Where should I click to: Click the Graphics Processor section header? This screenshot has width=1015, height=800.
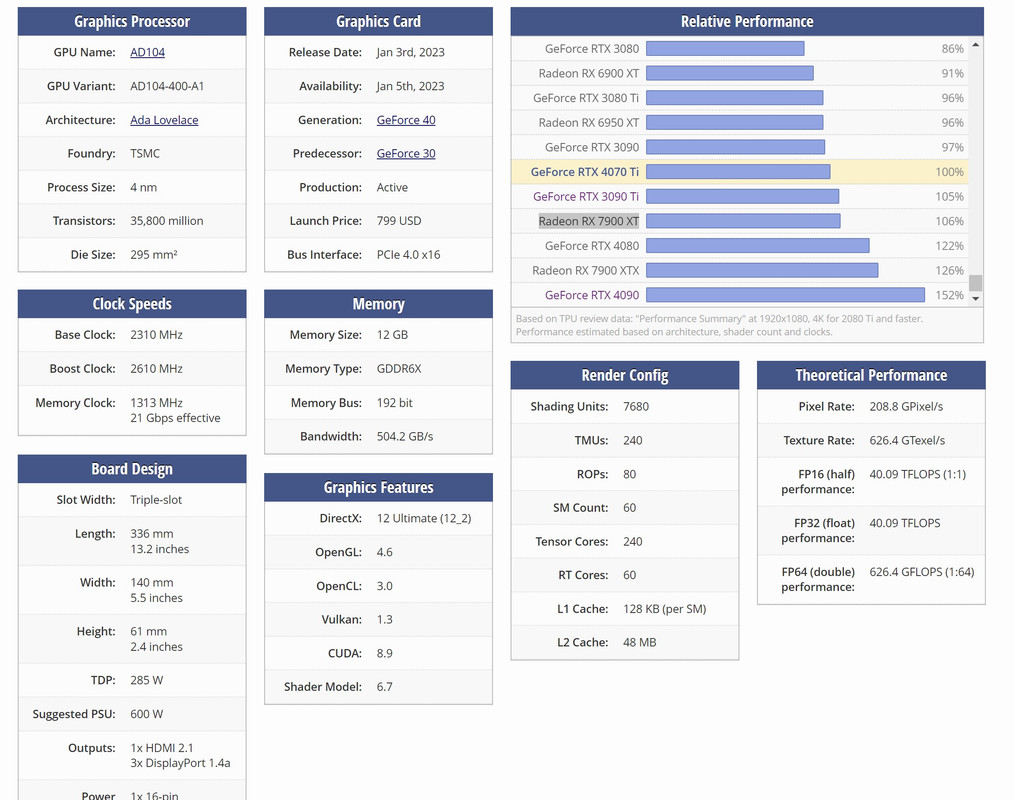point(132,21)
